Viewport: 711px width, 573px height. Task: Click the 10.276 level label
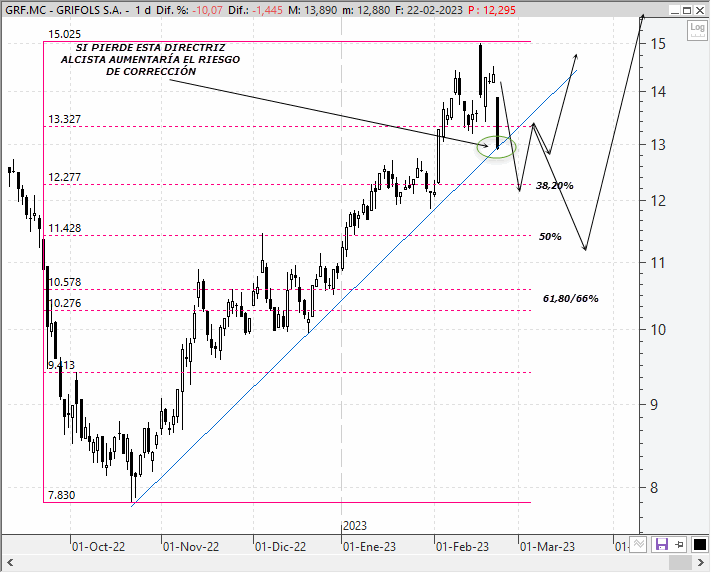coord(64,303)
